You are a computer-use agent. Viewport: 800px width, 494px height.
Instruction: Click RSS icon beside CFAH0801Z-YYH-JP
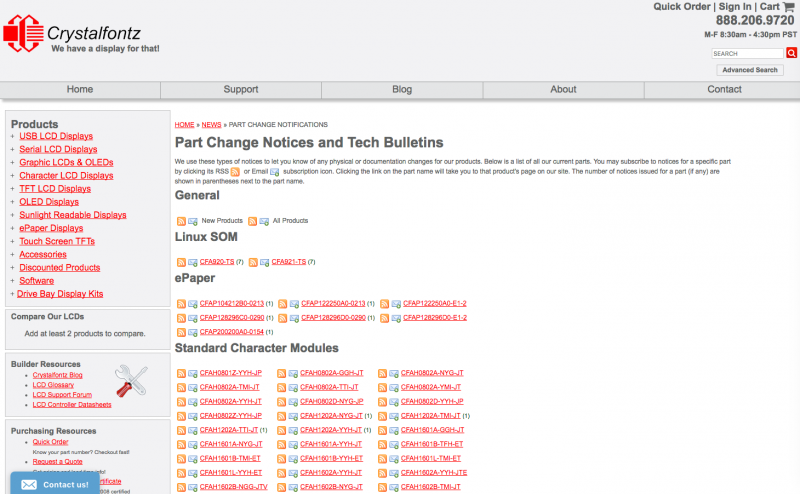[x=181, y=374]
